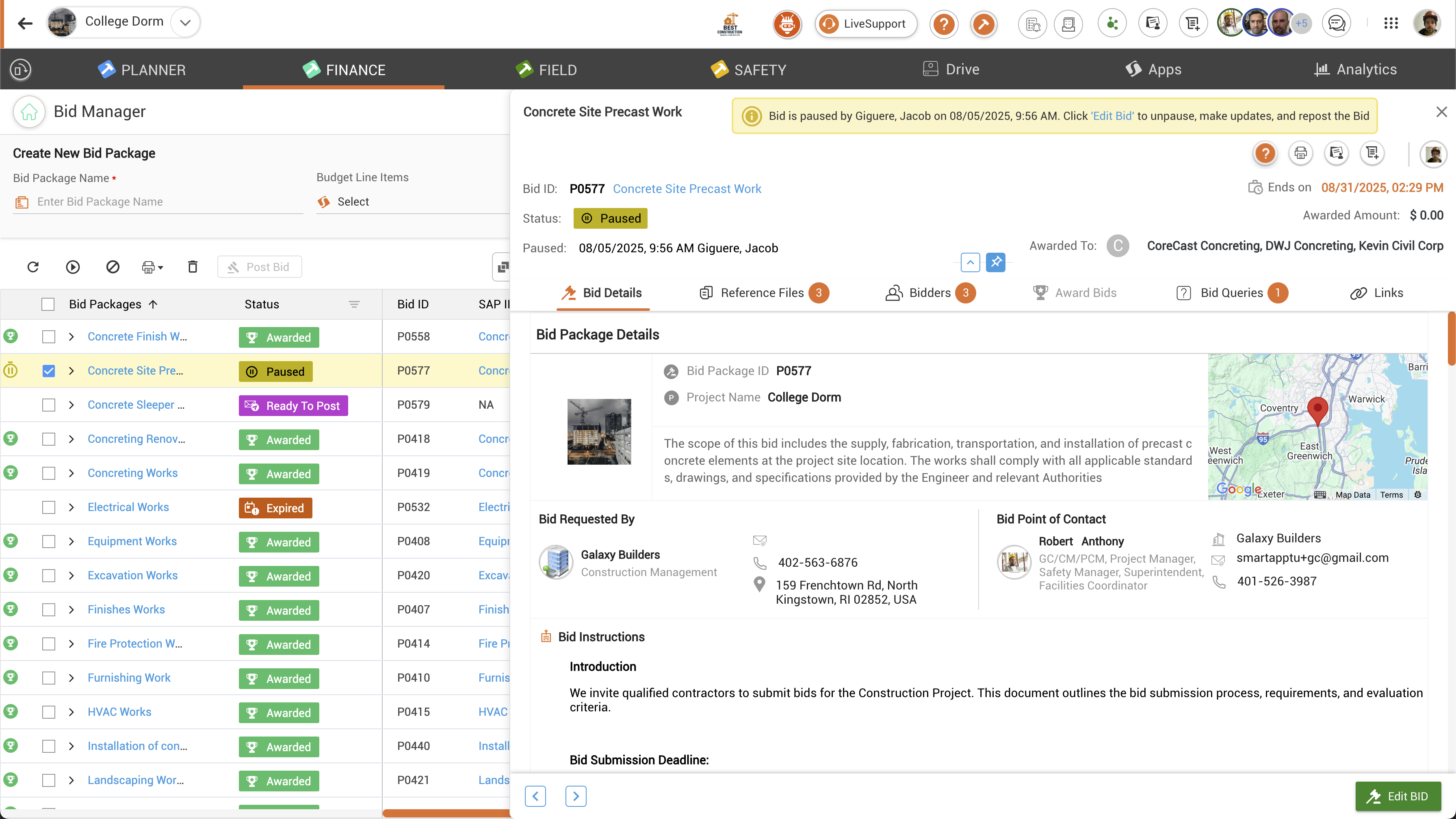
Task: Click the block/cancel icon in bid toolbar
Action: (x=113, y=267)
